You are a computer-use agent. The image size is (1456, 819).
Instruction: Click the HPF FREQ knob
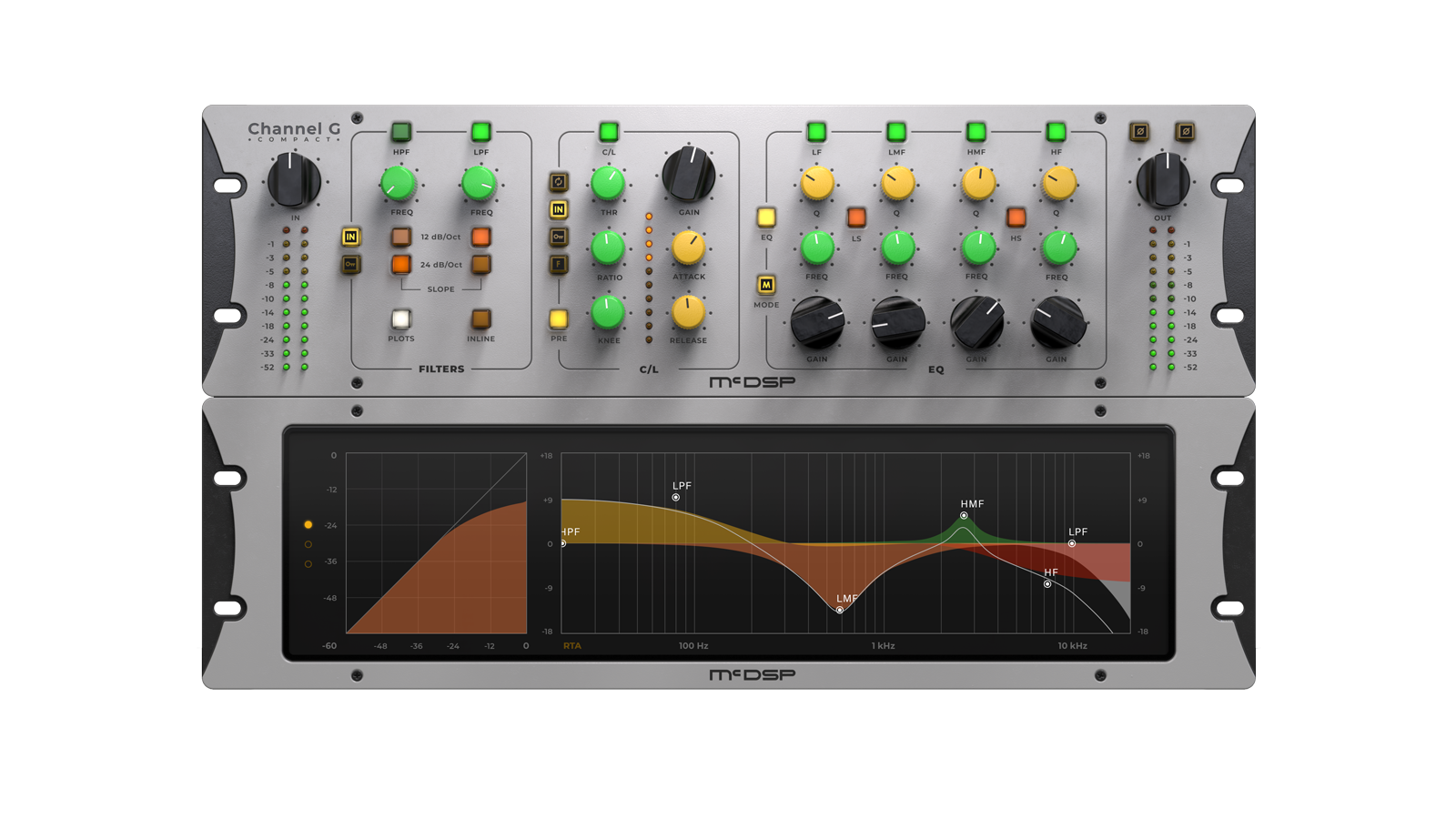(x=399, y=185)
